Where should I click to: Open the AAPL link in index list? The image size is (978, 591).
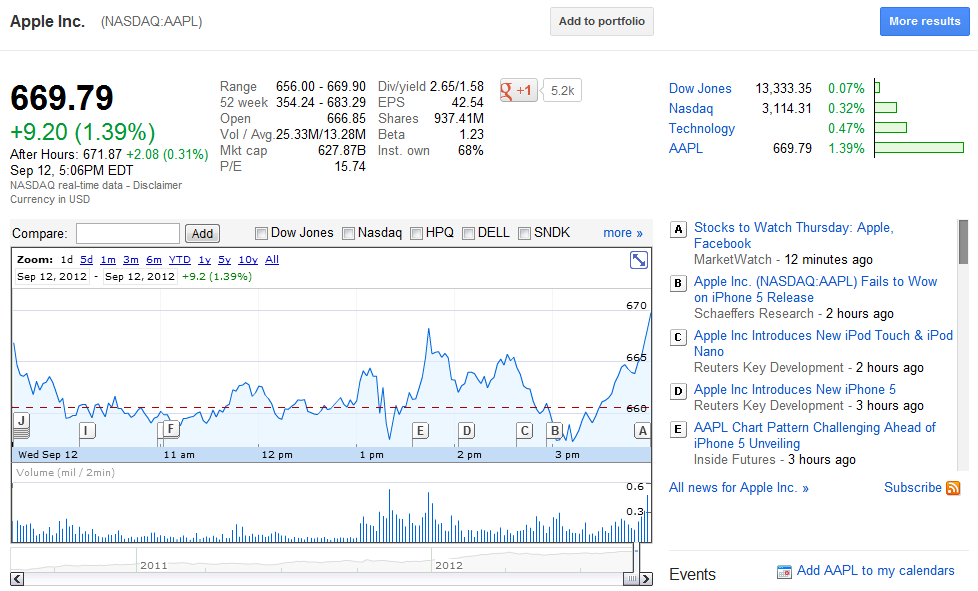click(x=686, y=148)
